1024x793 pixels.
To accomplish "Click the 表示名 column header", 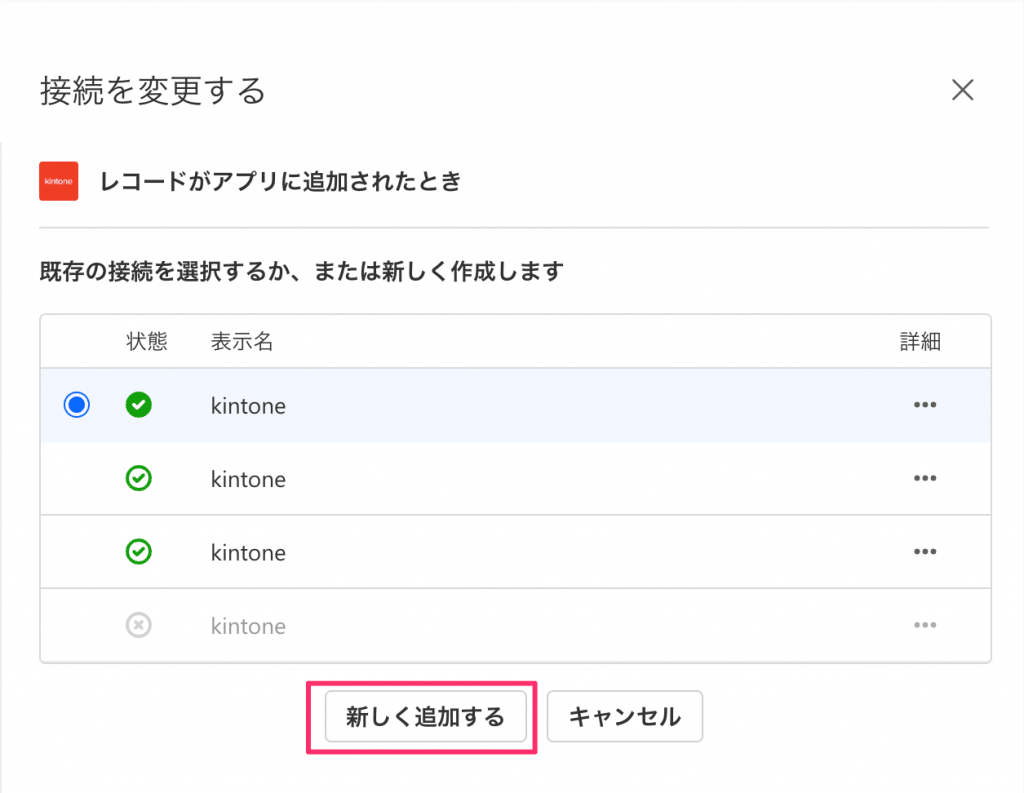I will 242,341.
